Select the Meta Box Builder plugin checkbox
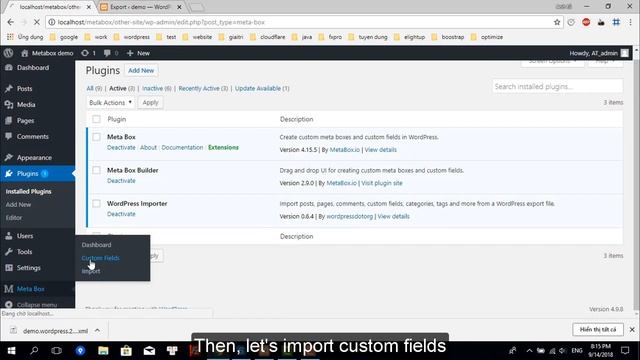 96,170
